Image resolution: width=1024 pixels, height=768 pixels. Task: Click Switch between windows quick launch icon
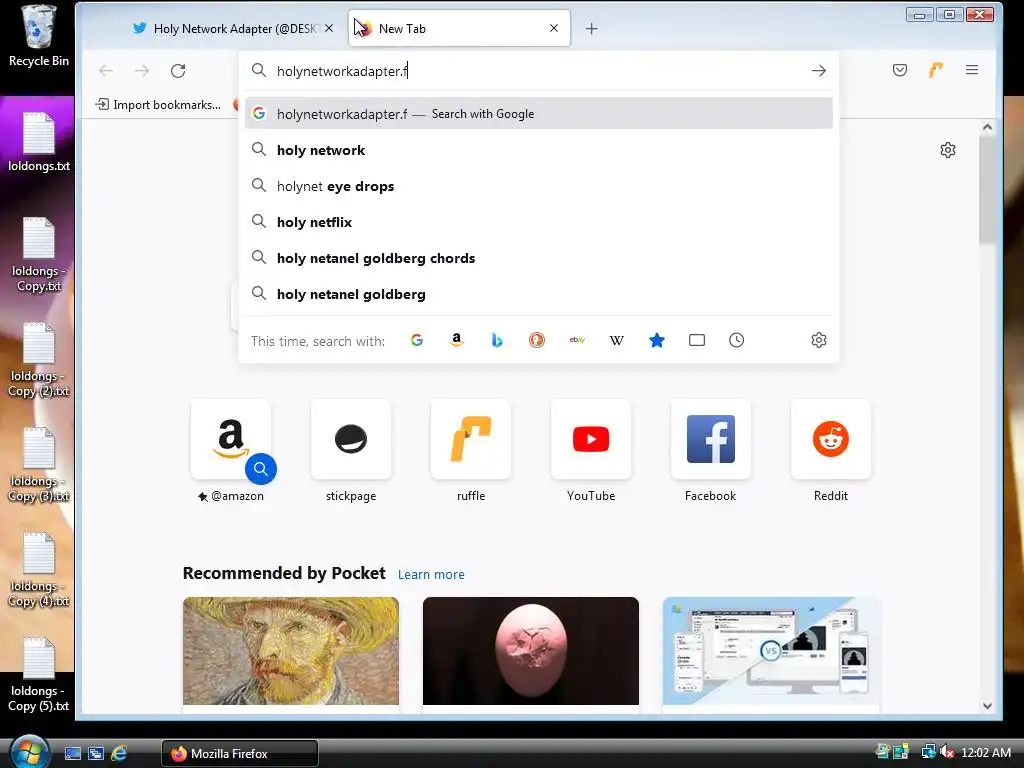[x=96, y=754]
